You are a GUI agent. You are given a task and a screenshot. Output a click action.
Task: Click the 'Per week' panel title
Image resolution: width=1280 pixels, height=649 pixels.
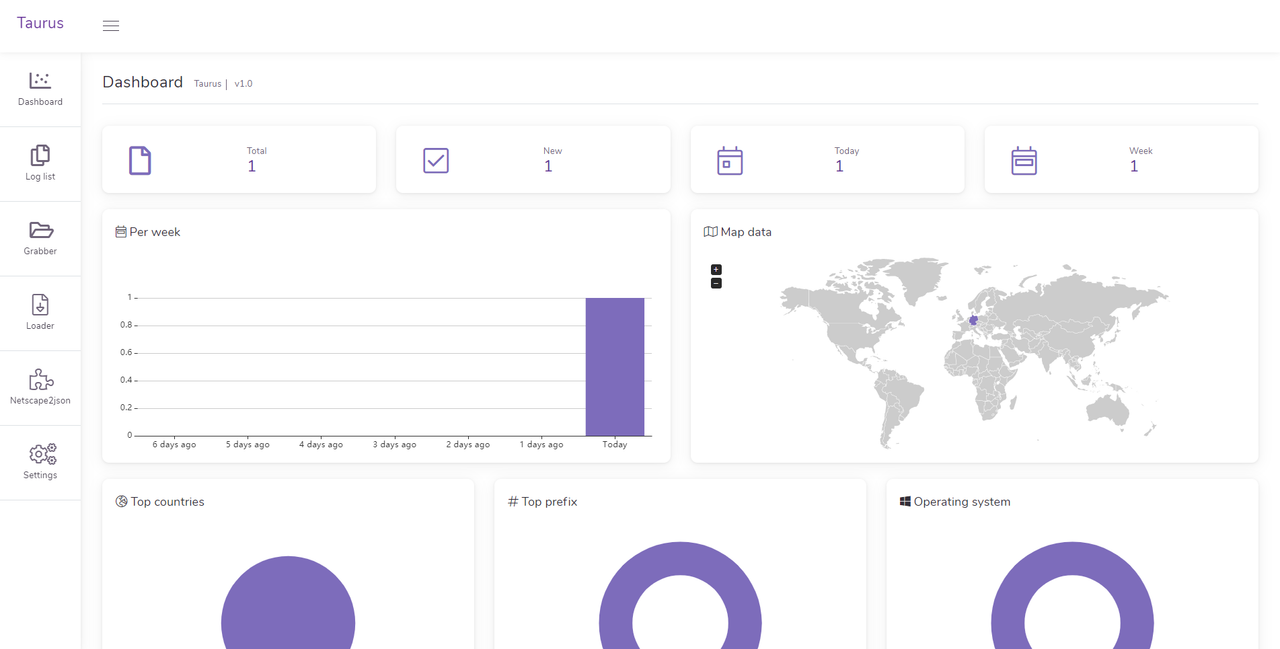(155, 232)
